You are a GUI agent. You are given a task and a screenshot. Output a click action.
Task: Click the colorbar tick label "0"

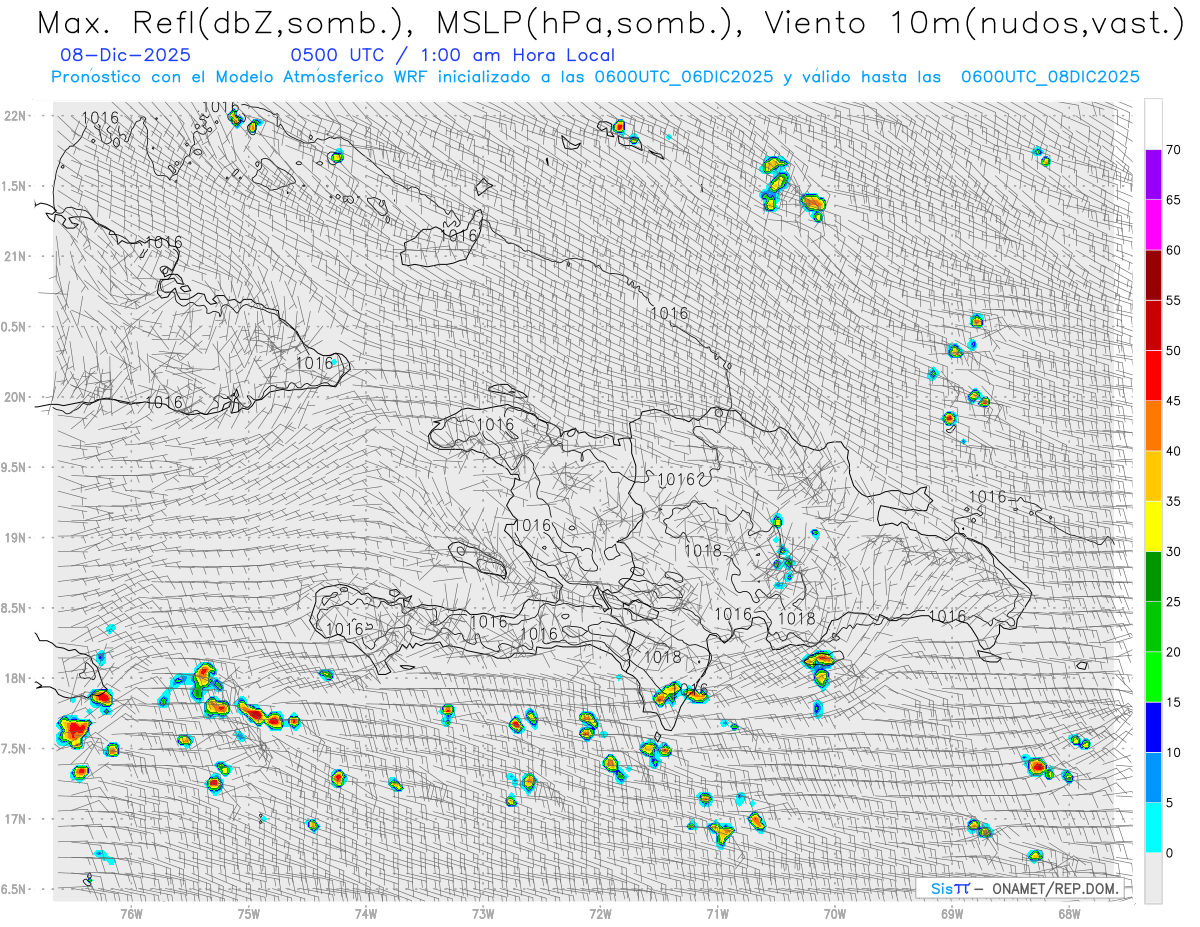[1170, 852]
